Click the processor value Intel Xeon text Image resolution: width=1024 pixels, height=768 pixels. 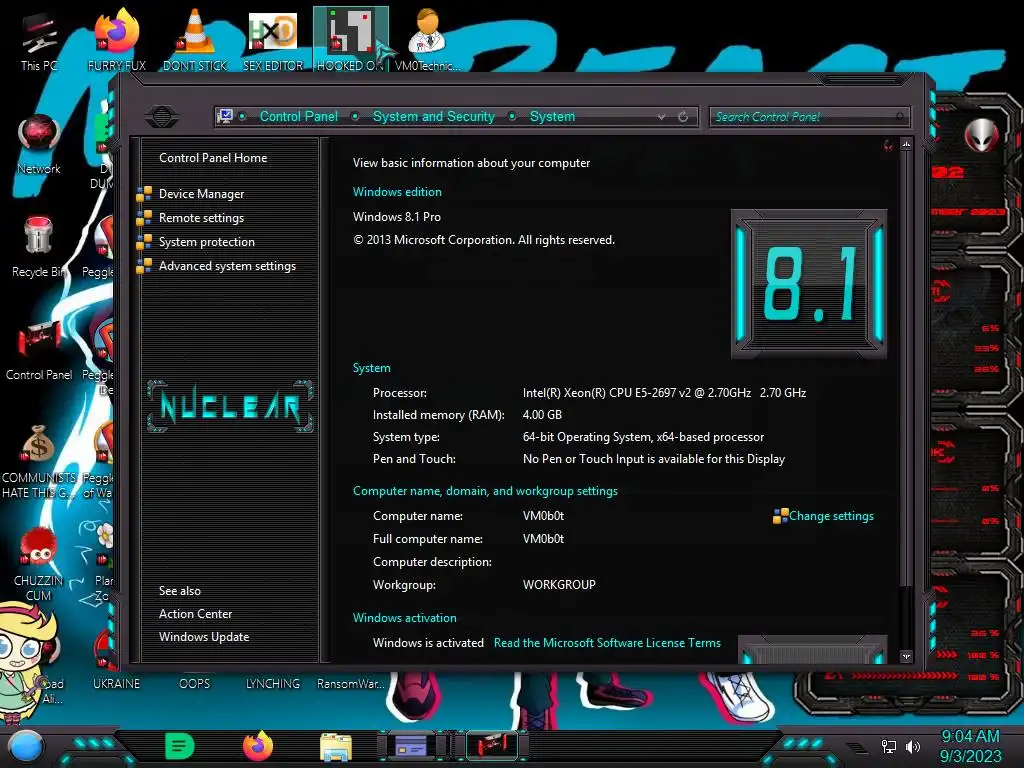[664, 393]
